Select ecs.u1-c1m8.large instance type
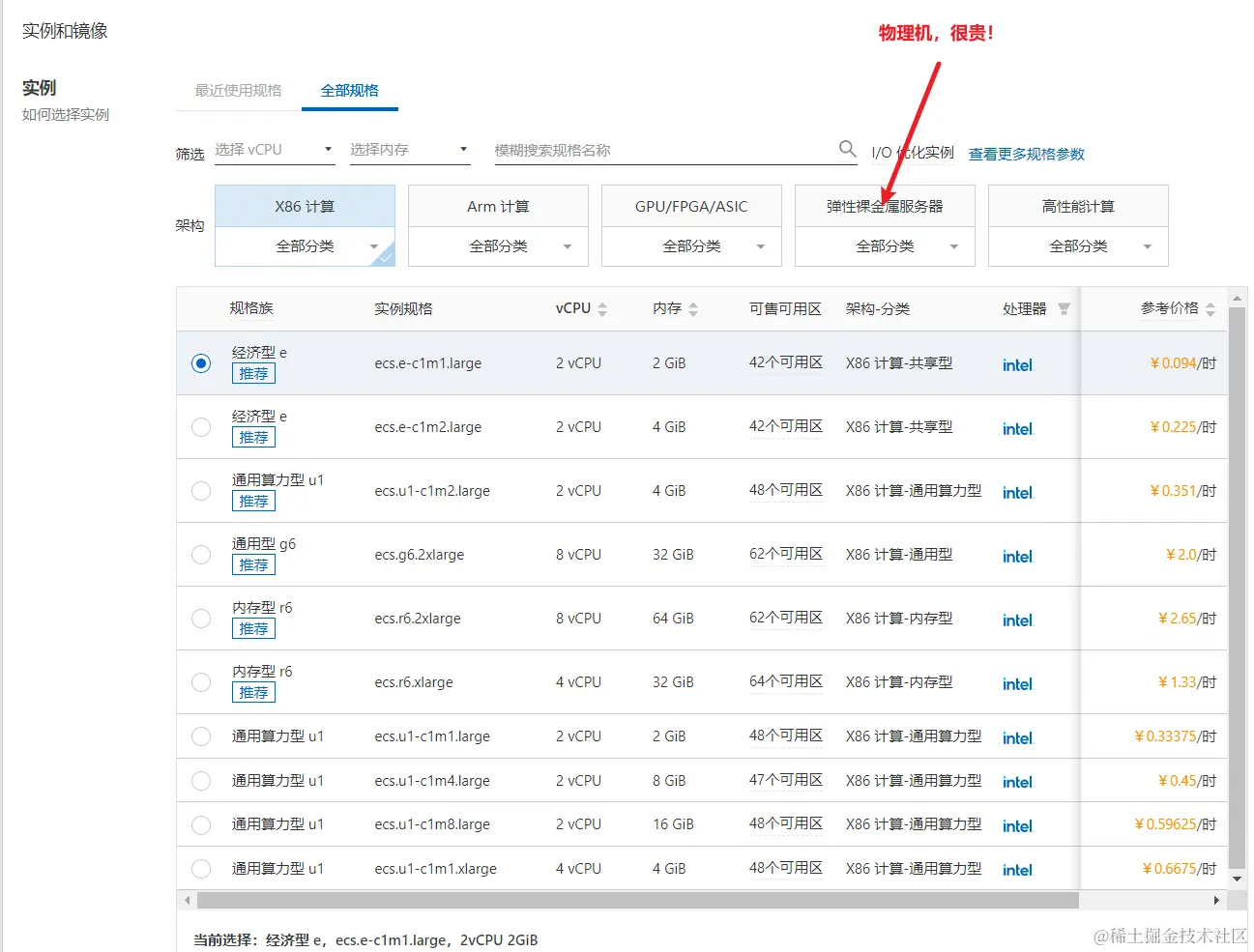Image resolution: width=1254 pixels, height=952 pixels. click(x=200, y=824)
